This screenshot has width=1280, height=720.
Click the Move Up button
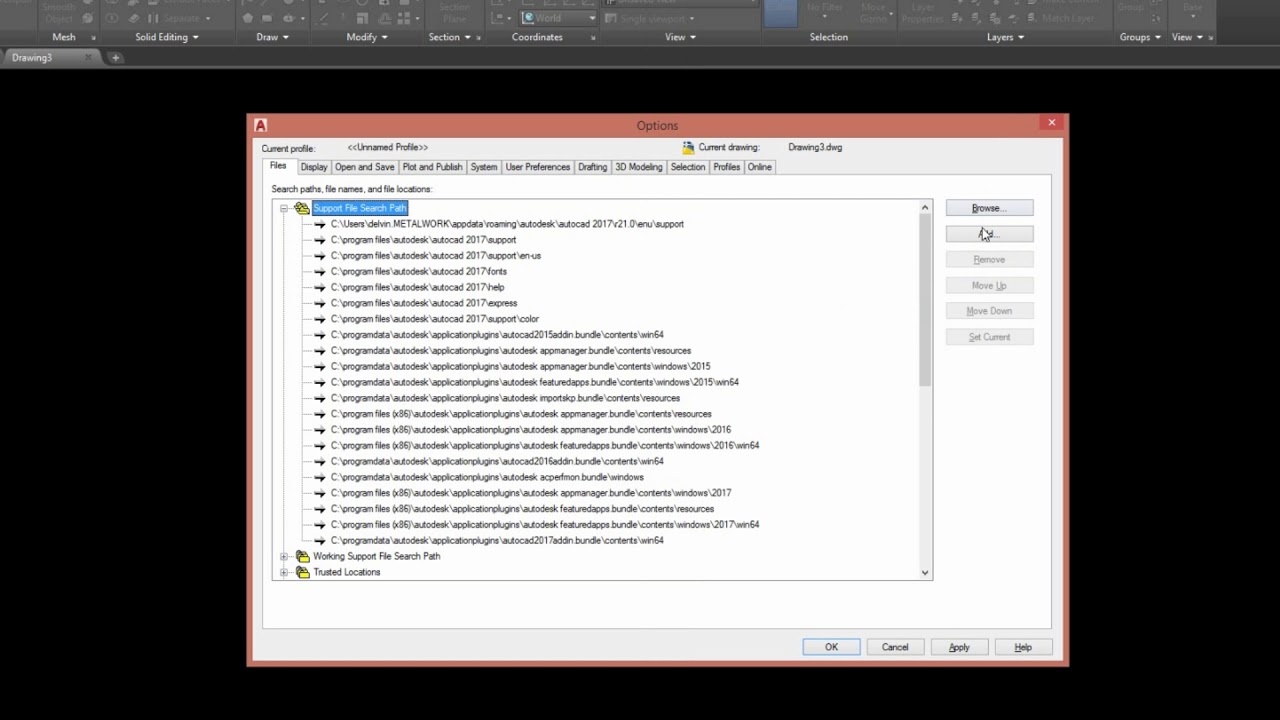pyautogui.click(x=989, y=286)
